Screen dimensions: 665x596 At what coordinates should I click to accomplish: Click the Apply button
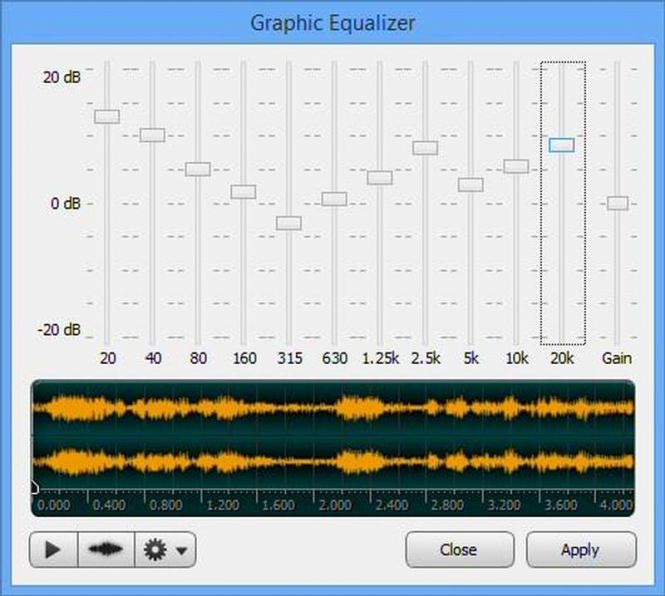pos(581,550)
